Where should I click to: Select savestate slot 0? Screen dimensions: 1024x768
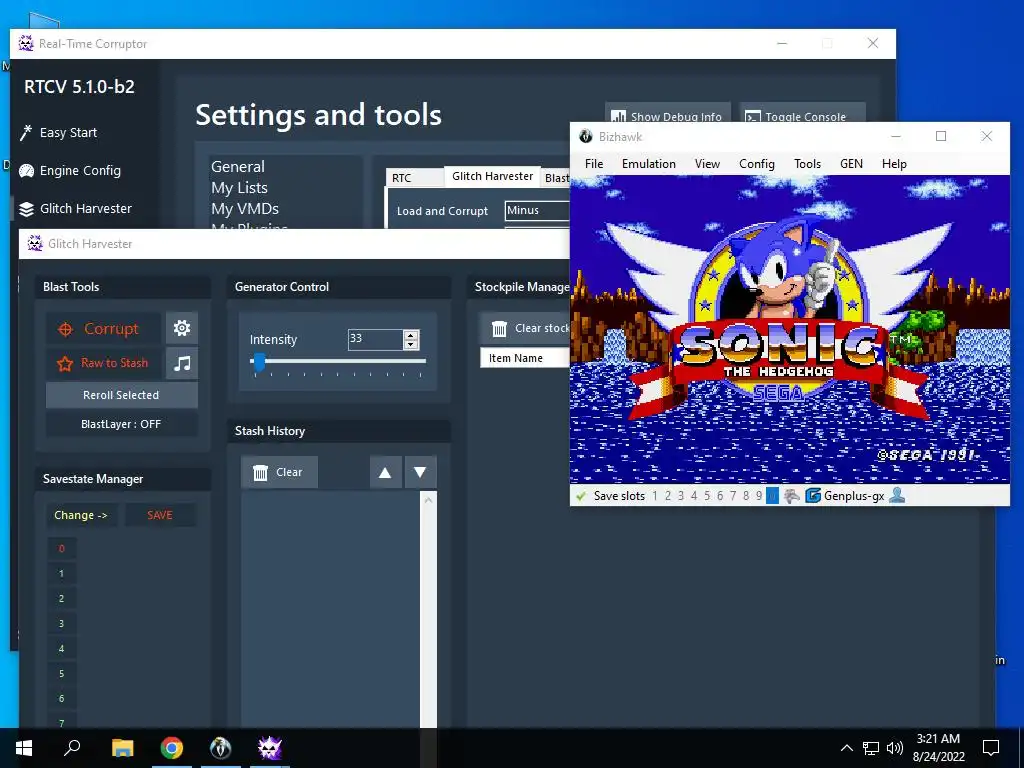tap(61, 549)
